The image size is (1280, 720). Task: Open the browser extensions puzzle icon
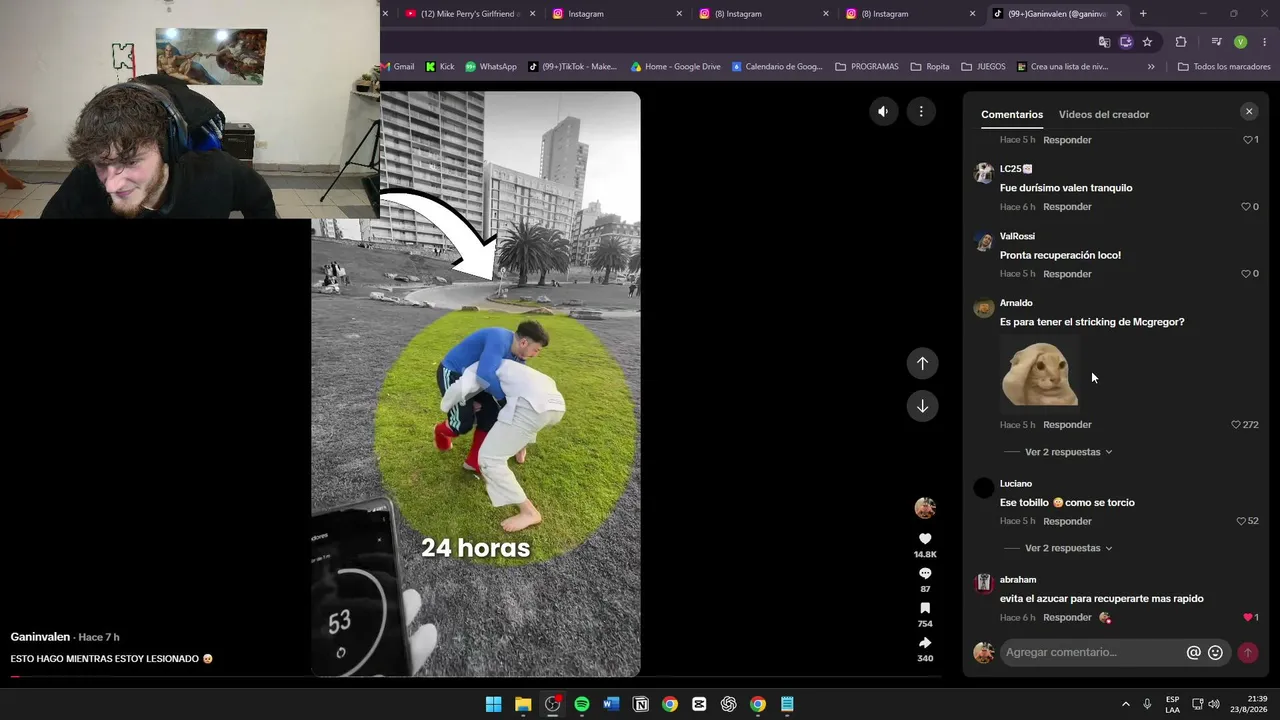click(1181, 42)
